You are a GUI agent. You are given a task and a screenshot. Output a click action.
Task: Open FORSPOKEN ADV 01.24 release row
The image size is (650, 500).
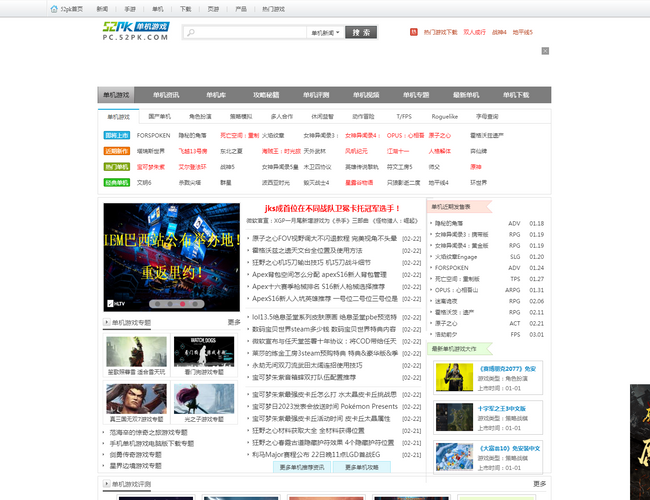(x=488, y=268)
